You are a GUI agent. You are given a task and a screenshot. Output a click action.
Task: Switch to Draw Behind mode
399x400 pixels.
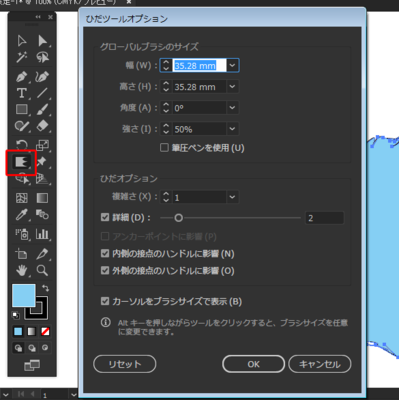pyautogui.click(x=32, y=348)
